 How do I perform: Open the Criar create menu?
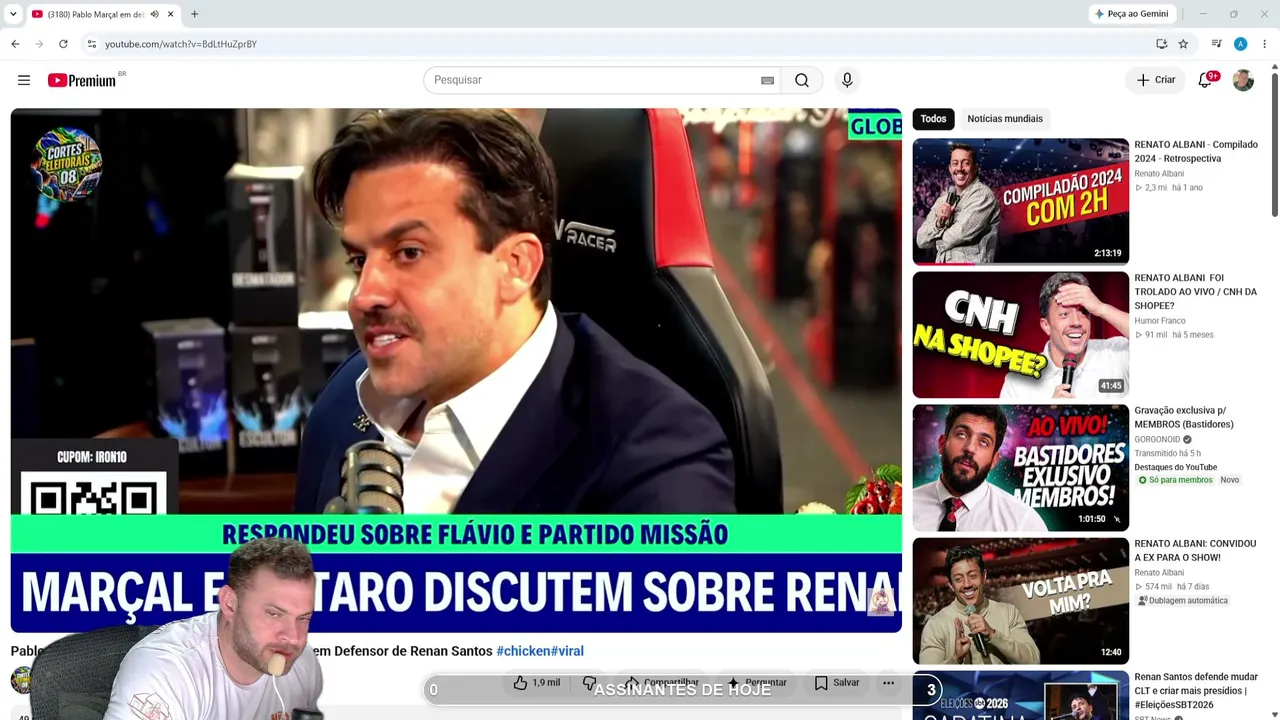1156,80
